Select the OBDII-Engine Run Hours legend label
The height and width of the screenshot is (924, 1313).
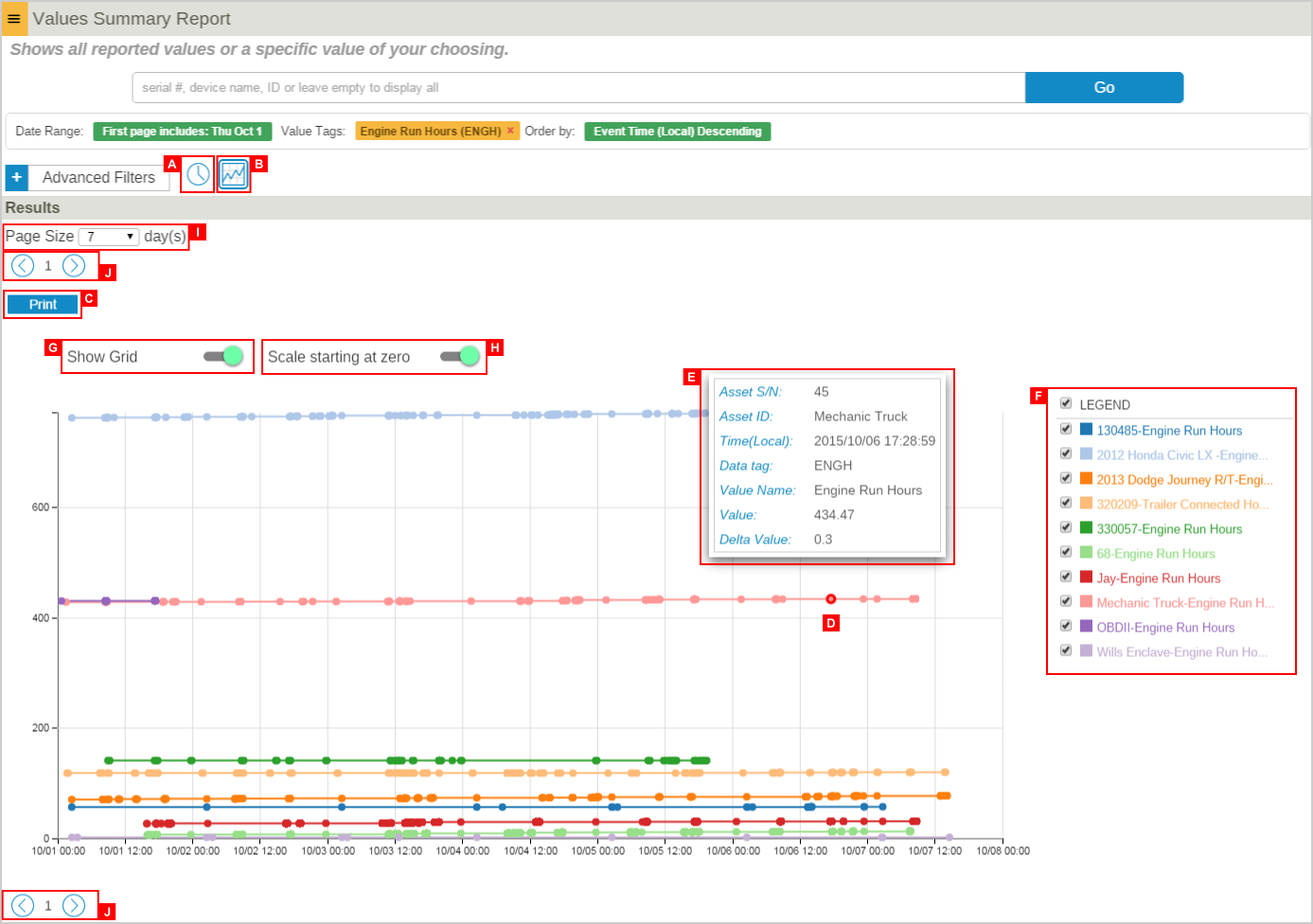1165,628
